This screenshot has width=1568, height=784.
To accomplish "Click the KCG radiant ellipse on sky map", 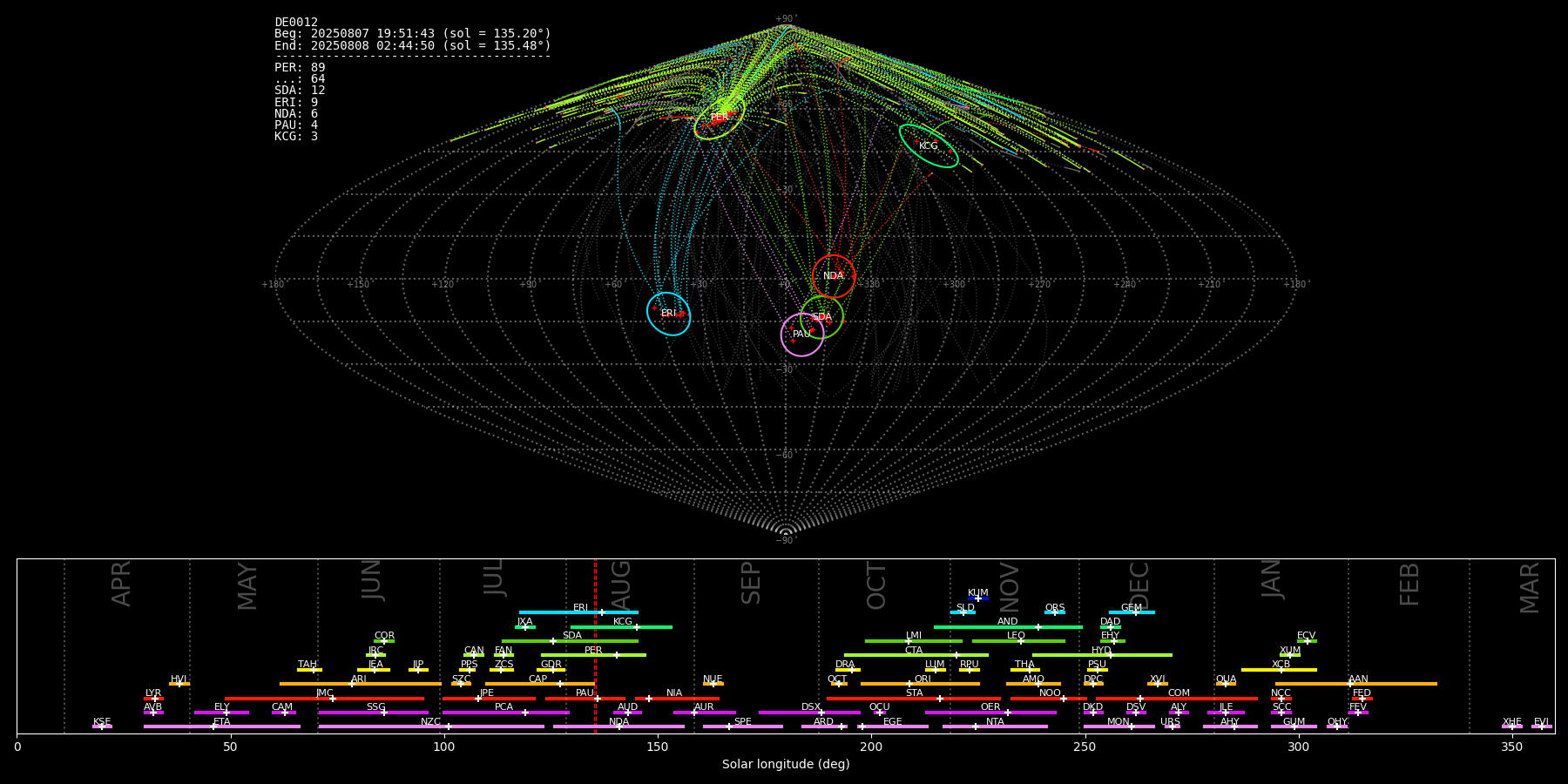I will pos(929,145).
